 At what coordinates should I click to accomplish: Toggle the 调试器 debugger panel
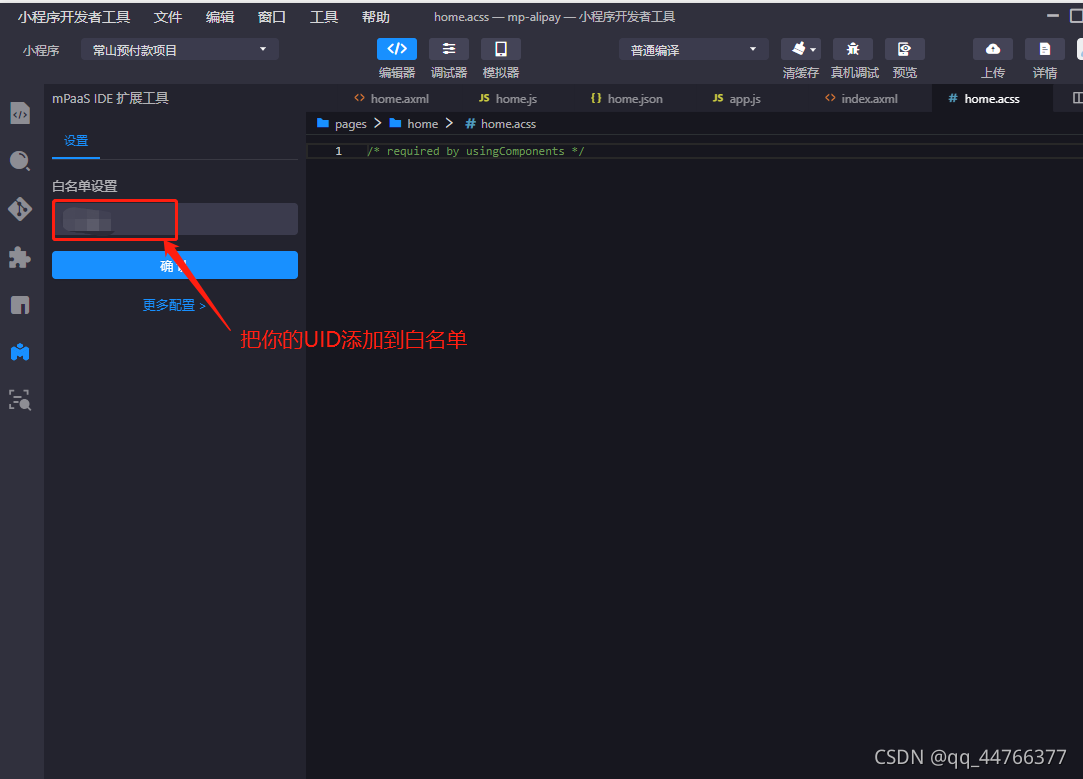click(449, 49)
